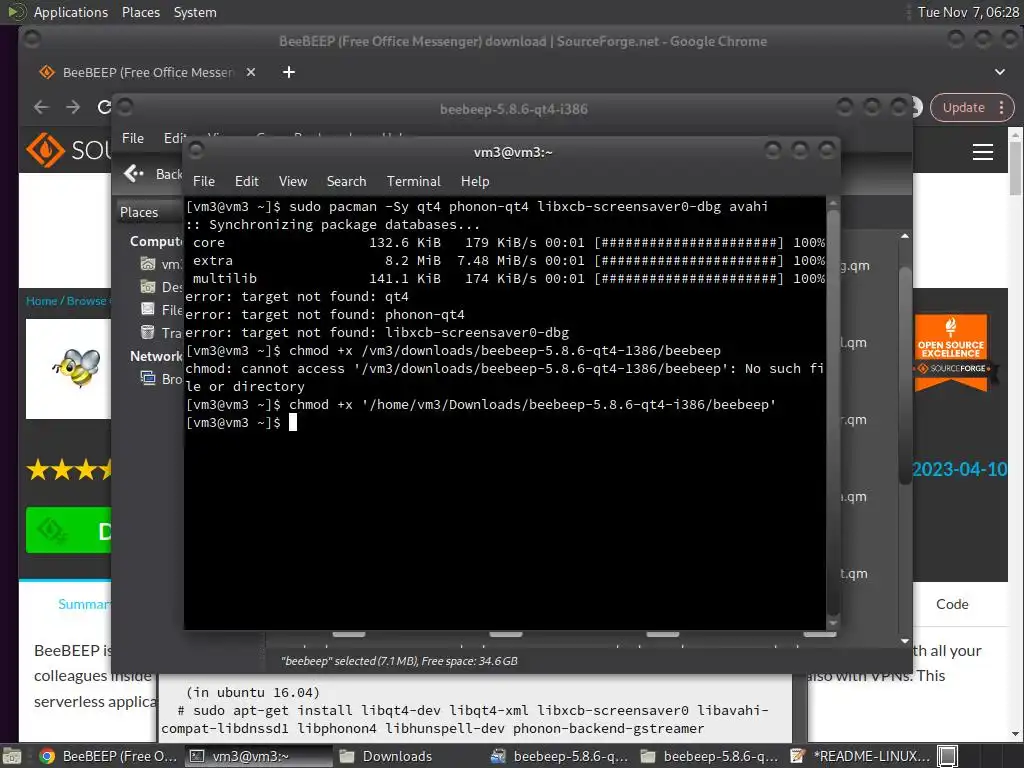
Task: Open the Places menu in top panel
Action: [140, 12]
